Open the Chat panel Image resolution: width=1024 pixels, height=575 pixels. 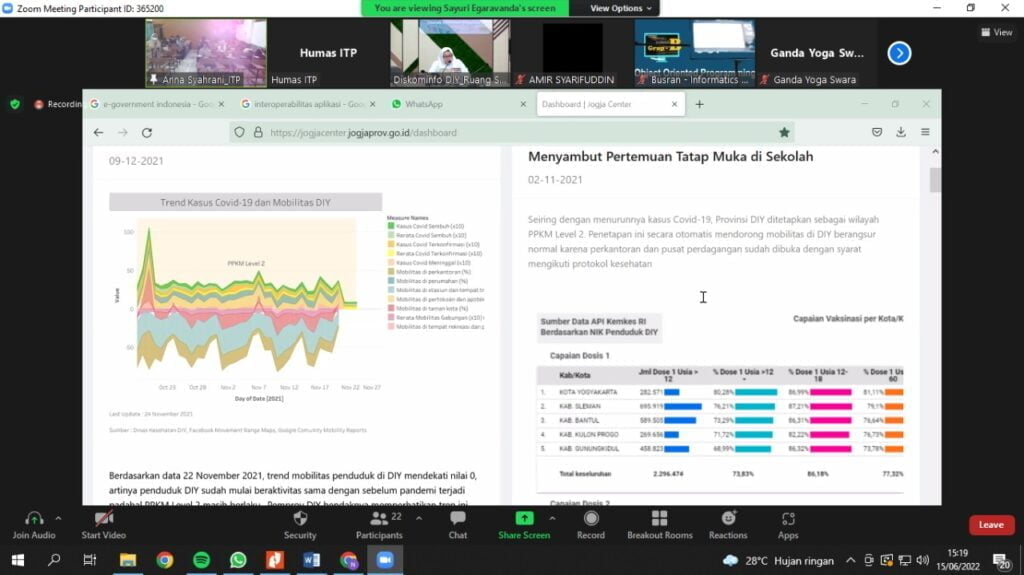457,519
